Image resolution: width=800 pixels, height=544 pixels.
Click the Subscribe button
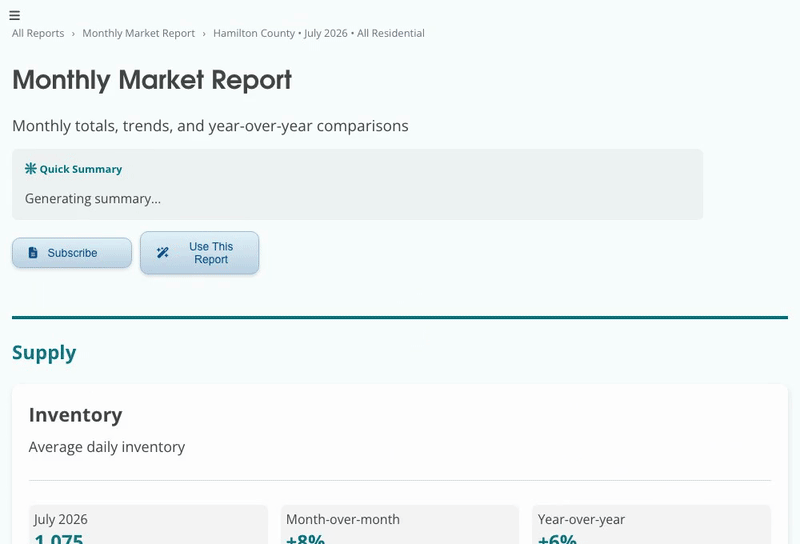[x=72, y=253]
